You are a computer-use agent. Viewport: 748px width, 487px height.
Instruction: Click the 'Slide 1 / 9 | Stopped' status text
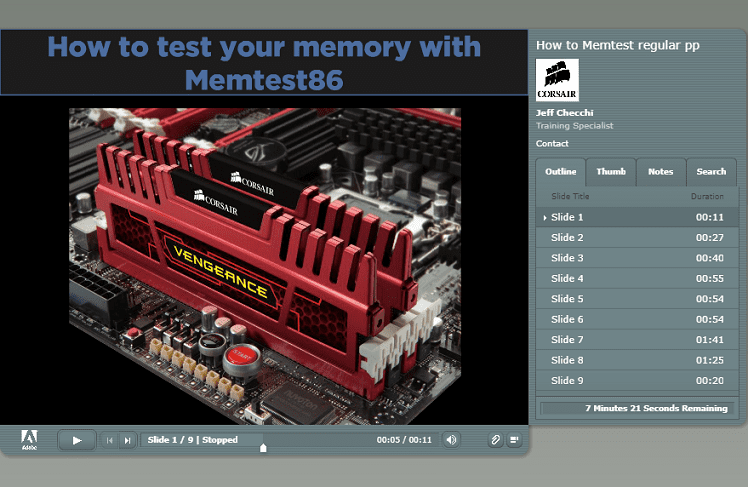point(192,440)
